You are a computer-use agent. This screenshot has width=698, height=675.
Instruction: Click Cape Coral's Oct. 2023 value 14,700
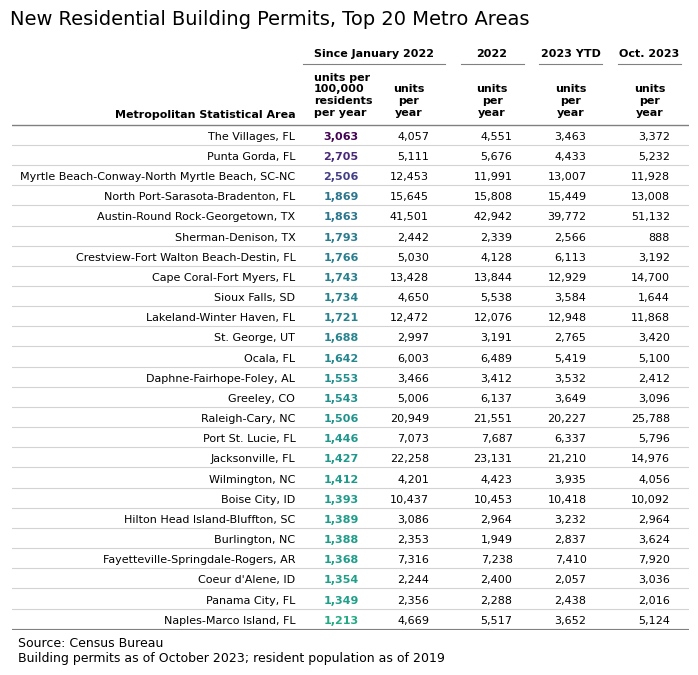(x=649, y=277)
